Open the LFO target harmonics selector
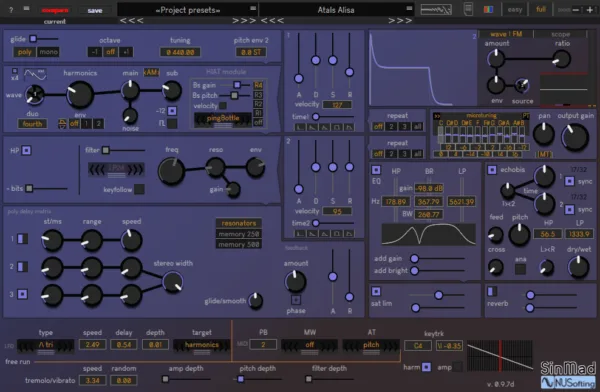The image size is (600, 392). [x=202, y=345]
